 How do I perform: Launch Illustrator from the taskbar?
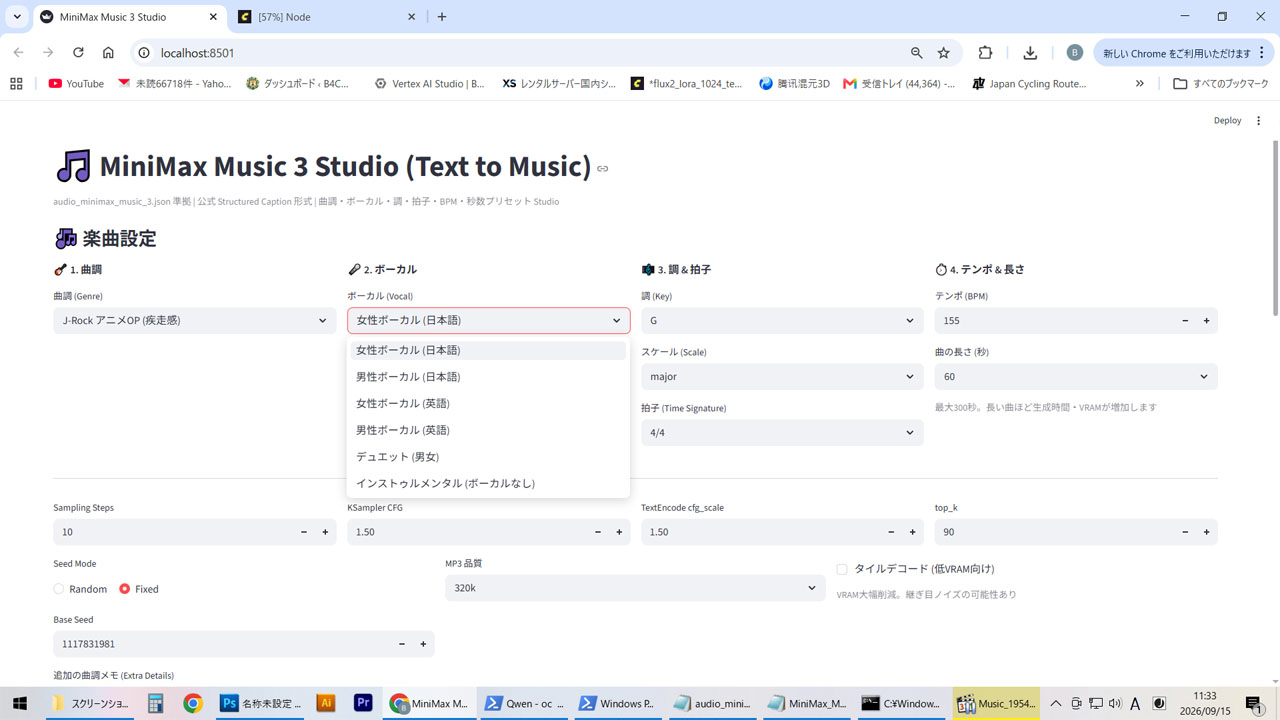pyautogui.click(x=325, y=703)
